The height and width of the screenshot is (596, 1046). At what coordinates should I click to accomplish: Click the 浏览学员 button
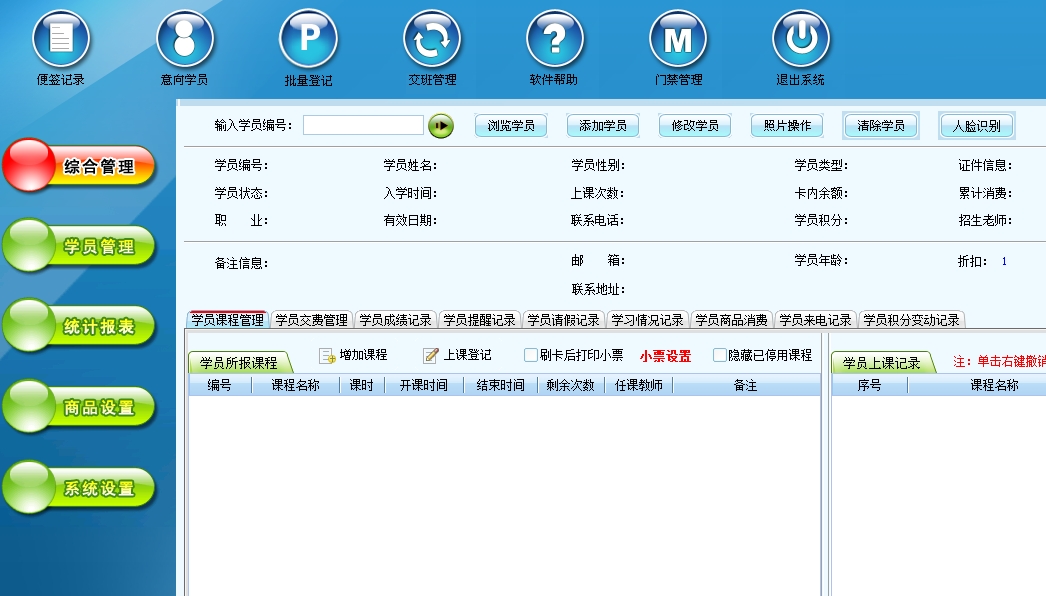[x=511, y=126]
